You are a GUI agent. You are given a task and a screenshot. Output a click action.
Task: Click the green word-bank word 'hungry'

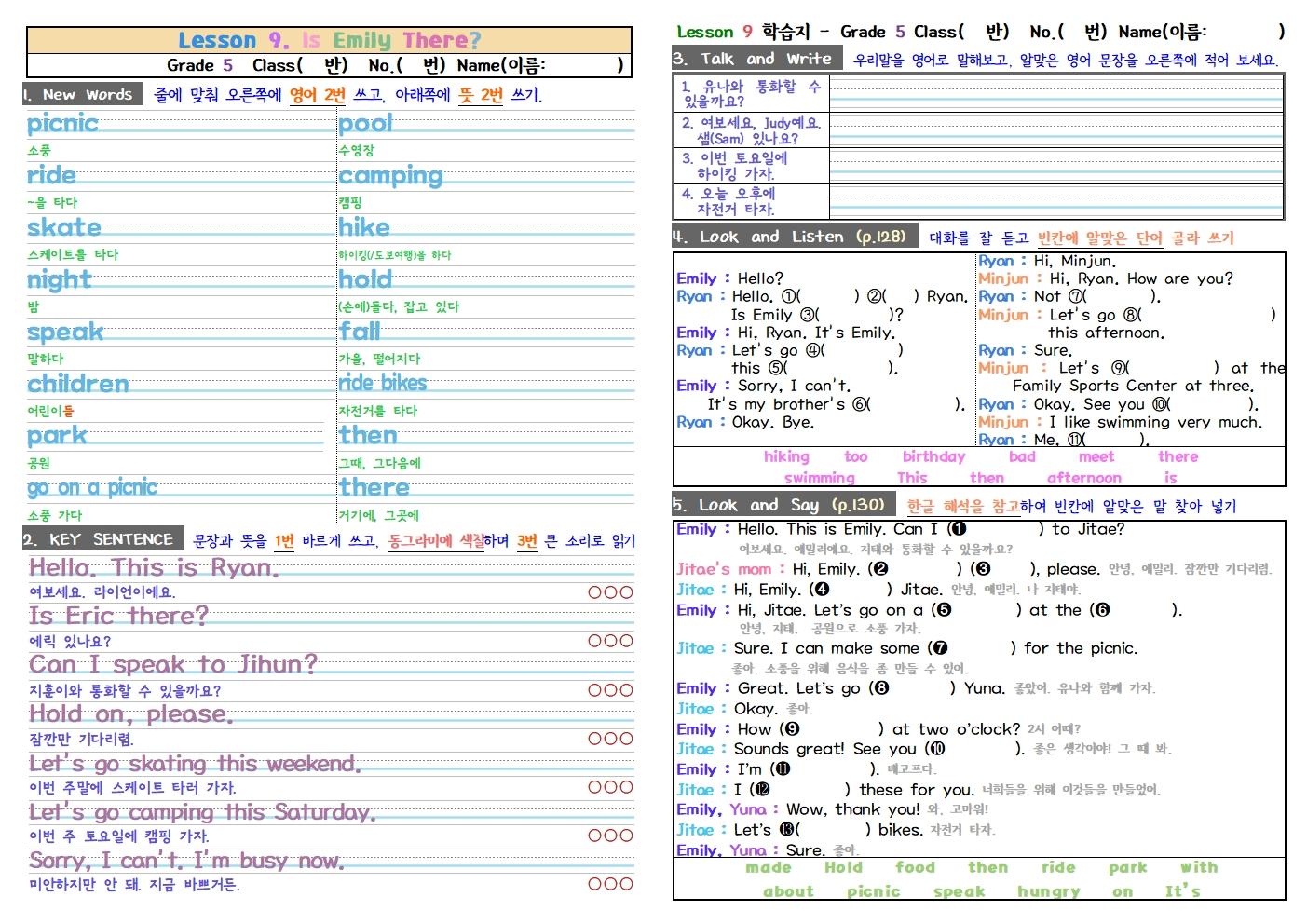pos(1049,891)
